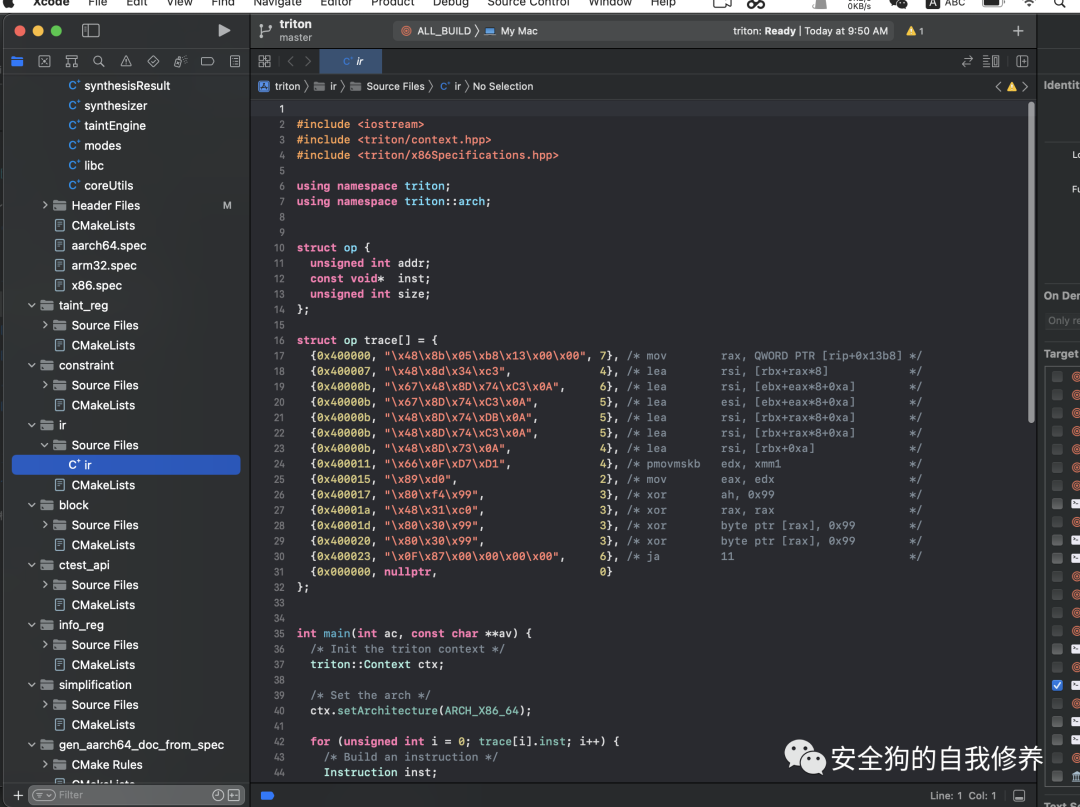Collapse the taint_reg folder
This screenshot has width=1080, height=807.
pyautogui.click(x=32, y=306)
